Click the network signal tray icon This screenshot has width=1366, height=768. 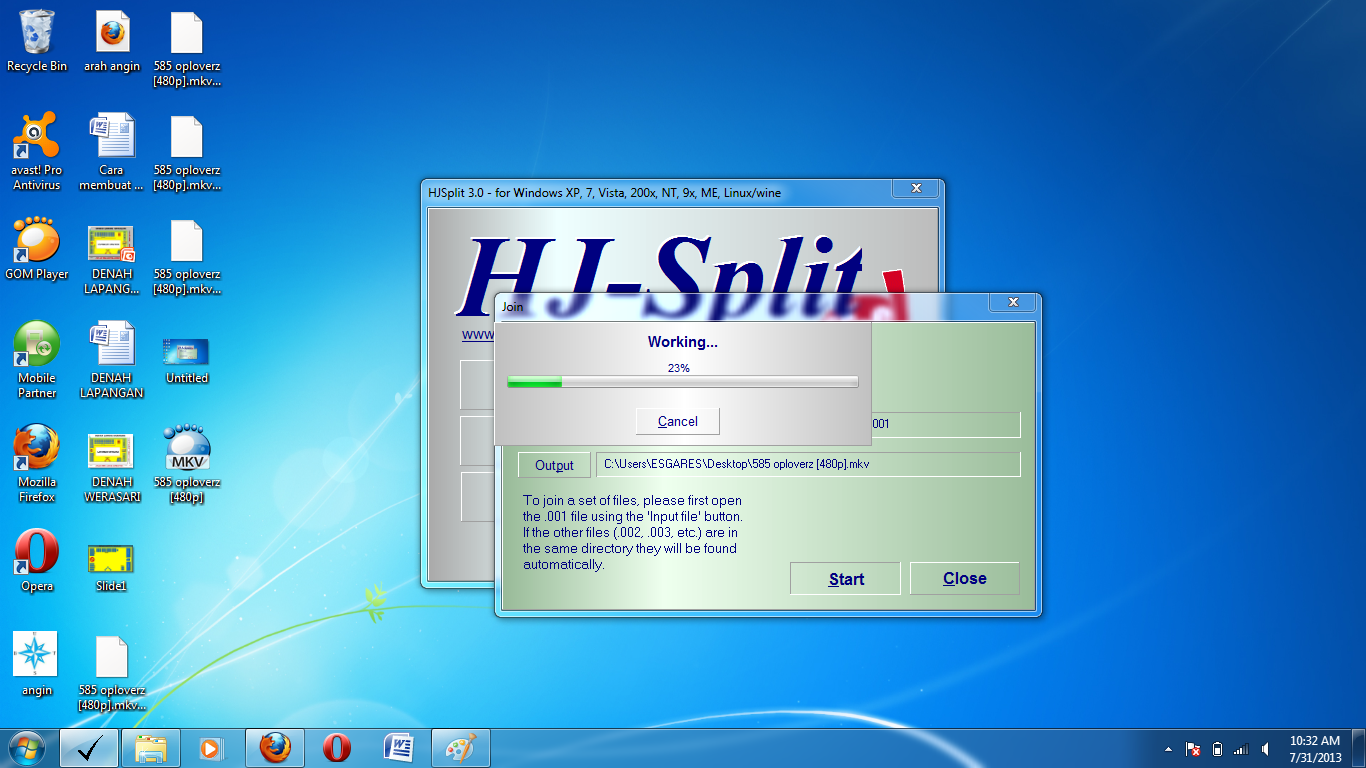click(x=1241, y=749)
